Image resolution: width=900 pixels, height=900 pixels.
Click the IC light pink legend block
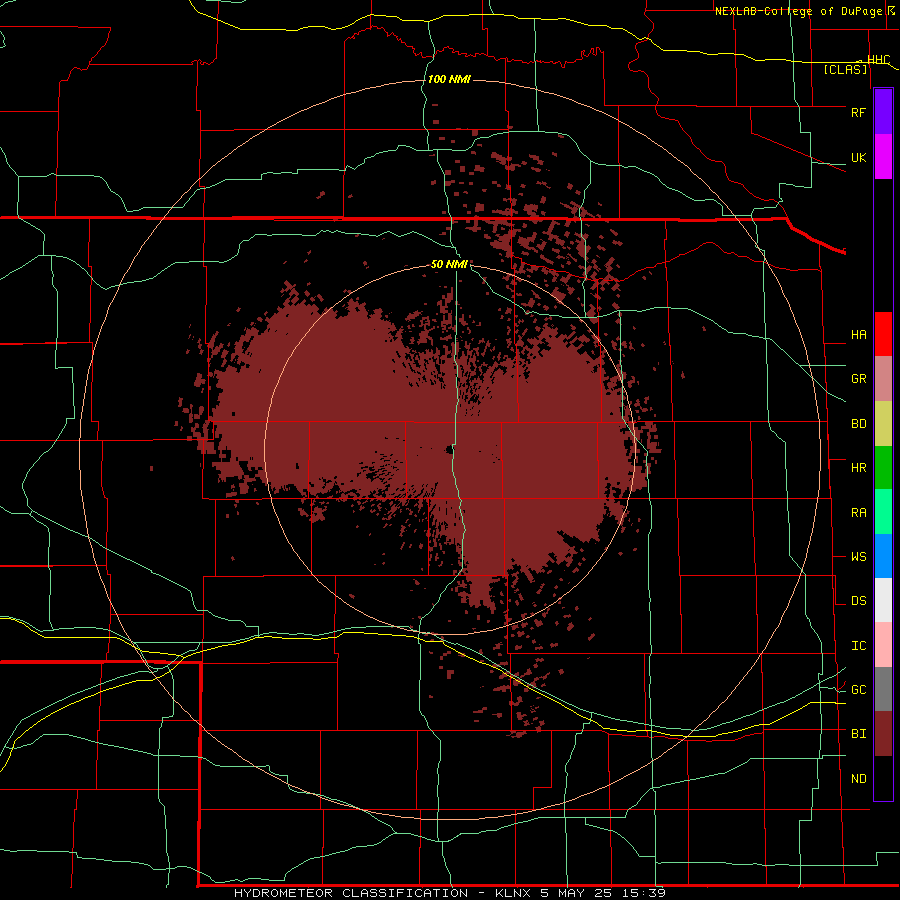(x=883, y=645)
